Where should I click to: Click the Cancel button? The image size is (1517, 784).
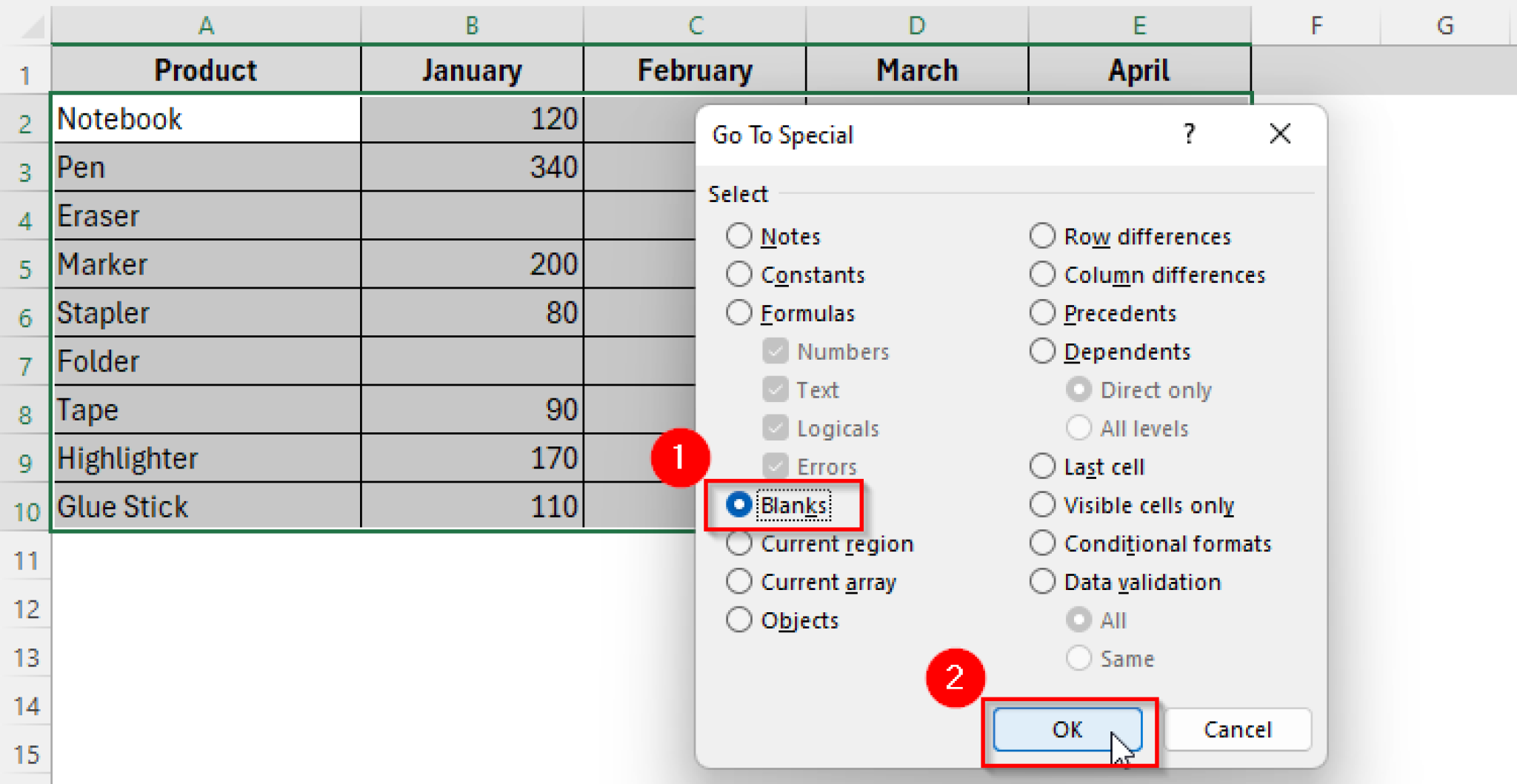(x=1237, y=729)
